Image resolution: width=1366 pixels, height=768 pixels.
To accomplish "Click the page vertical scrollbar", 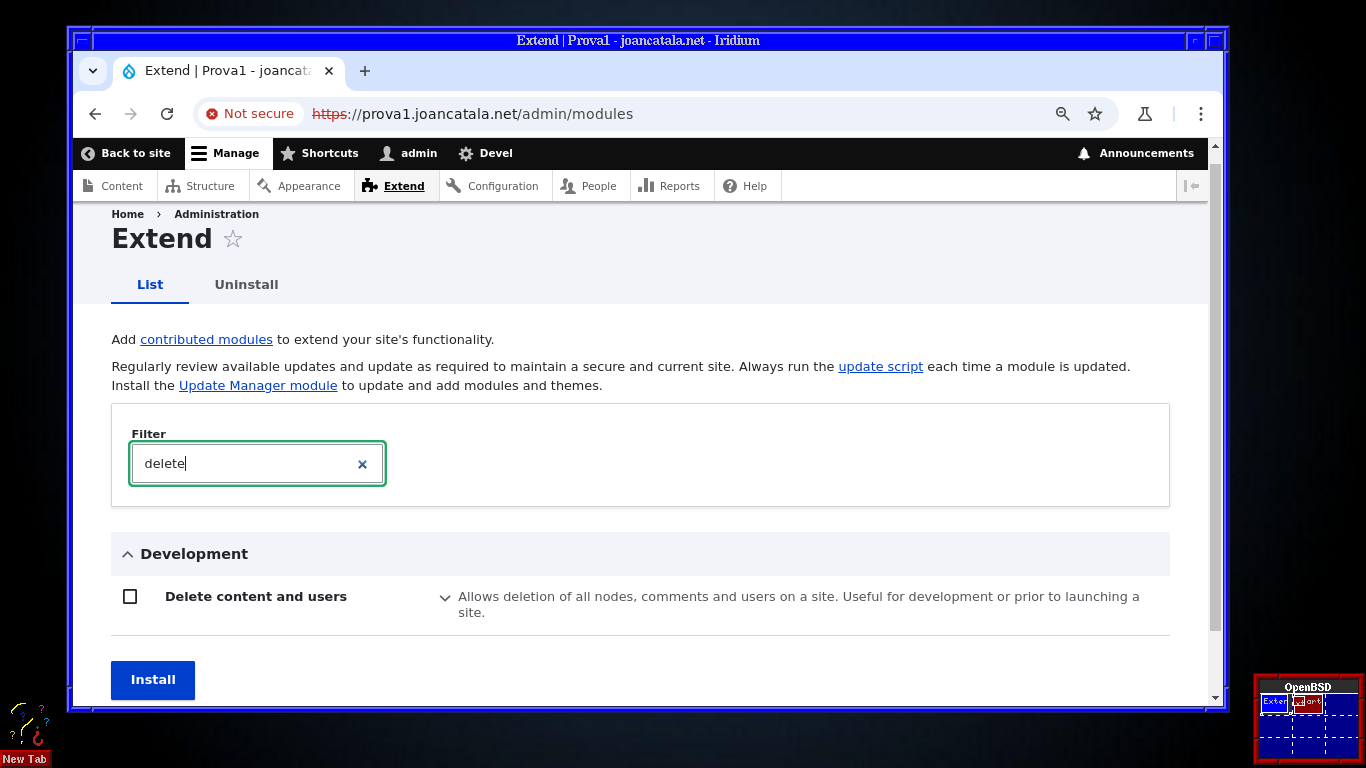I will tap(1215, 397).
